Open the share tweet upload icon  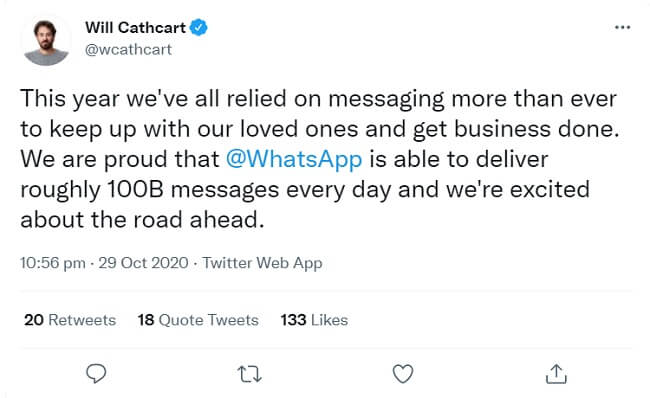[556, 374]
